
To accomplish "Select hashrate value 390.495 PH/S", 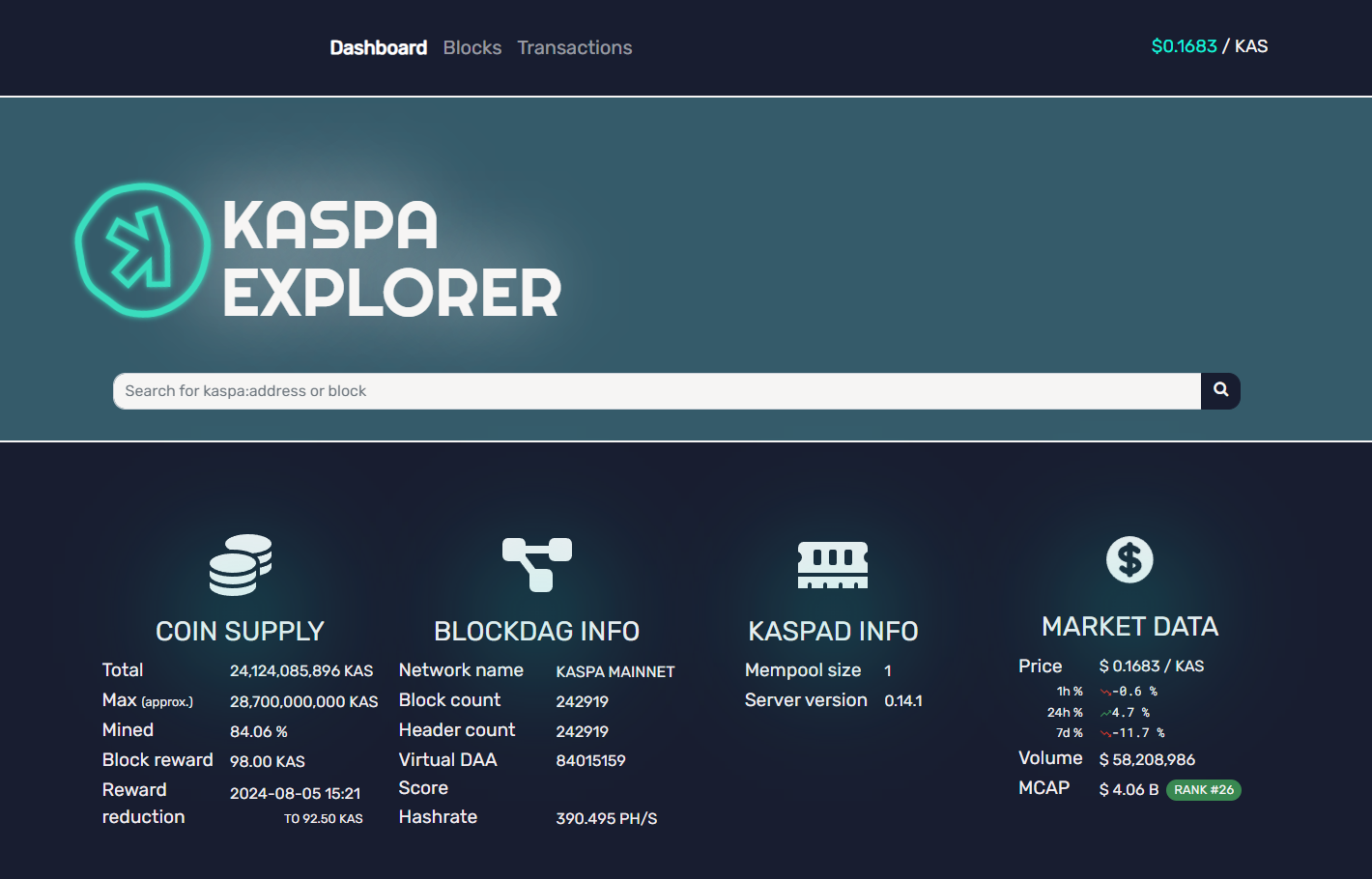I will click(x=607, y=819).
